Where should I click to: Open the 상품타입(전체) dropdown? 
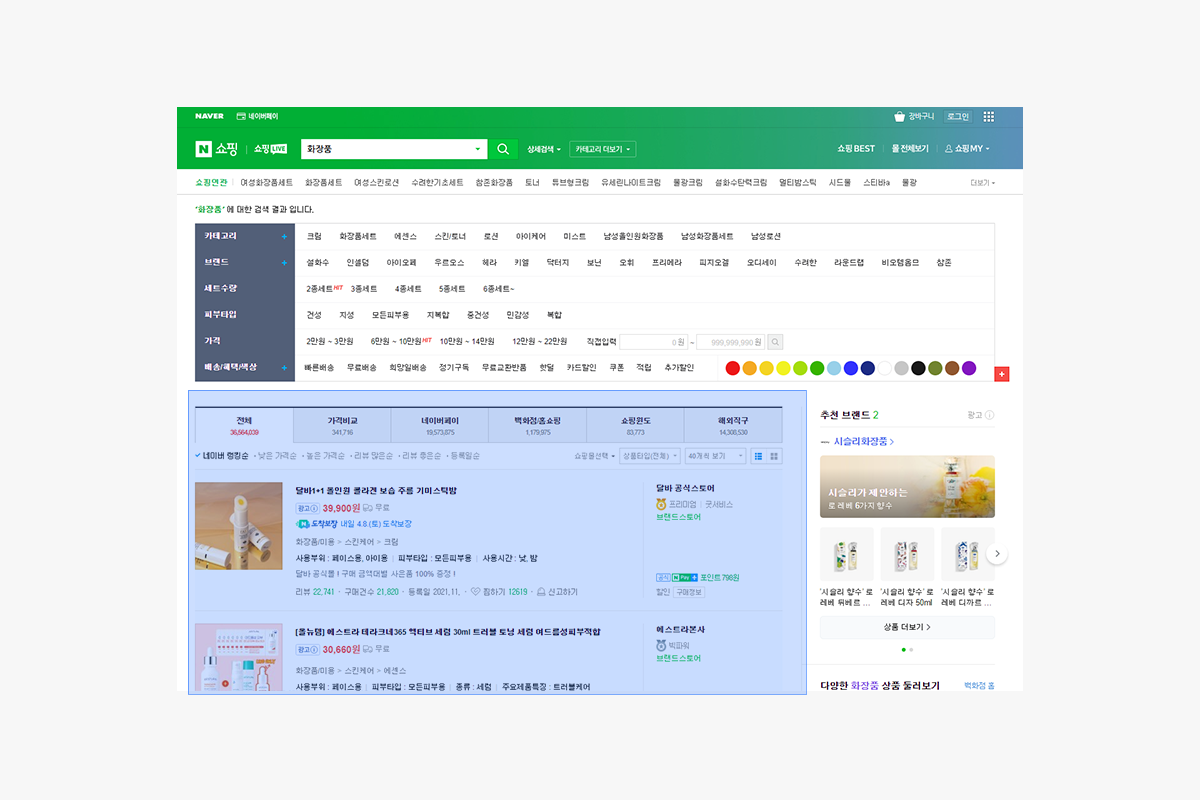649,456
